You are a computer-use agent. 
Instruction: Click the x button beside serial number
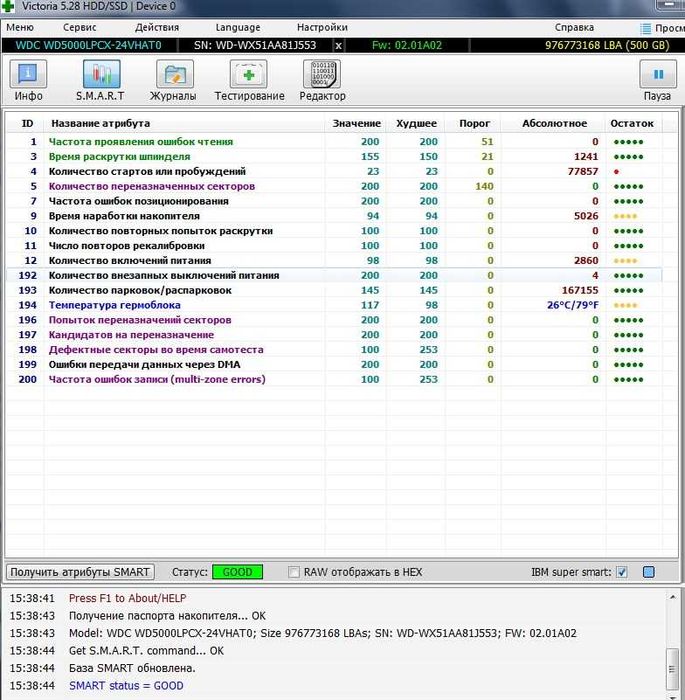tap(339, 46)
